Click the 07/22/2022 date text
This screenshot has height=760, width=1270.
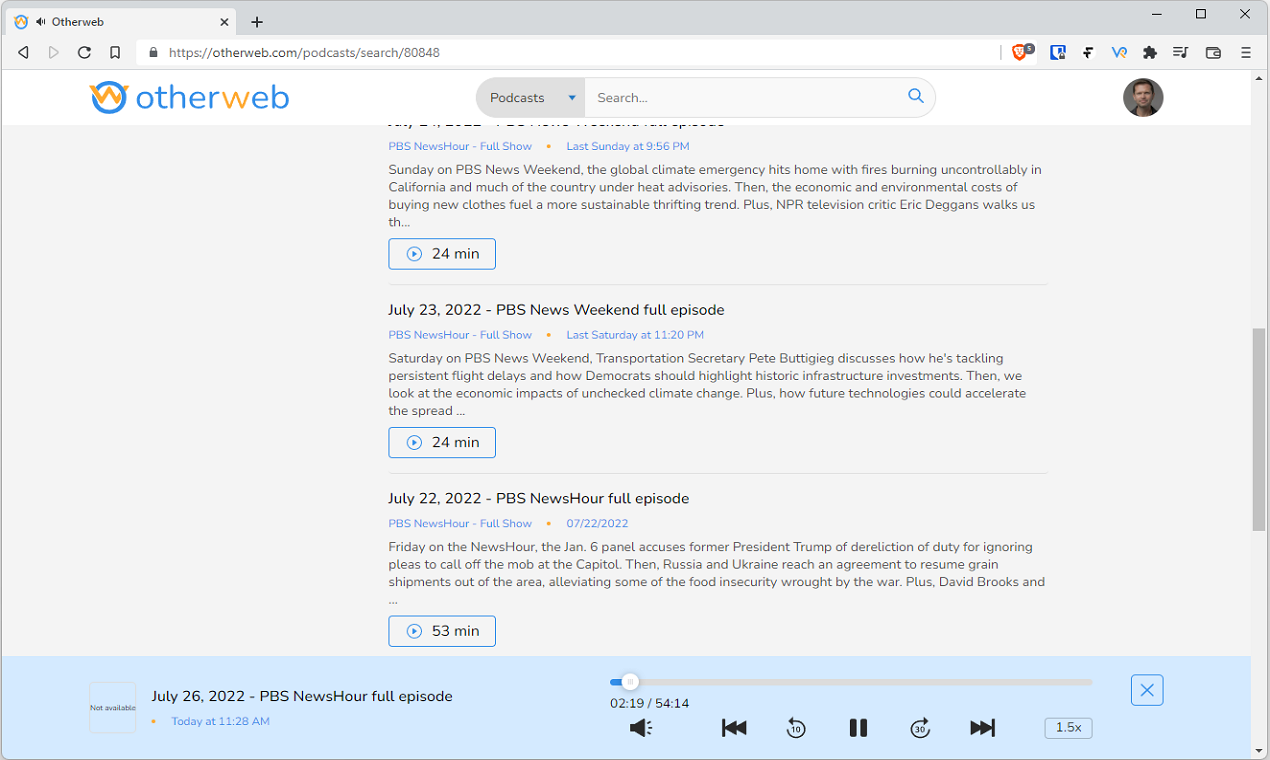pos(597,523)
